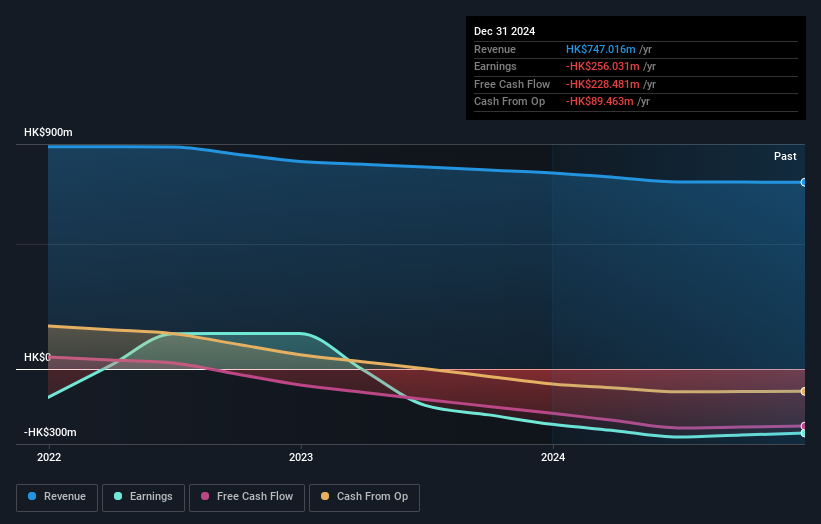The image size is (821, 524).
Task: Toggle the Earnings legend button
Action: point(143,497)
